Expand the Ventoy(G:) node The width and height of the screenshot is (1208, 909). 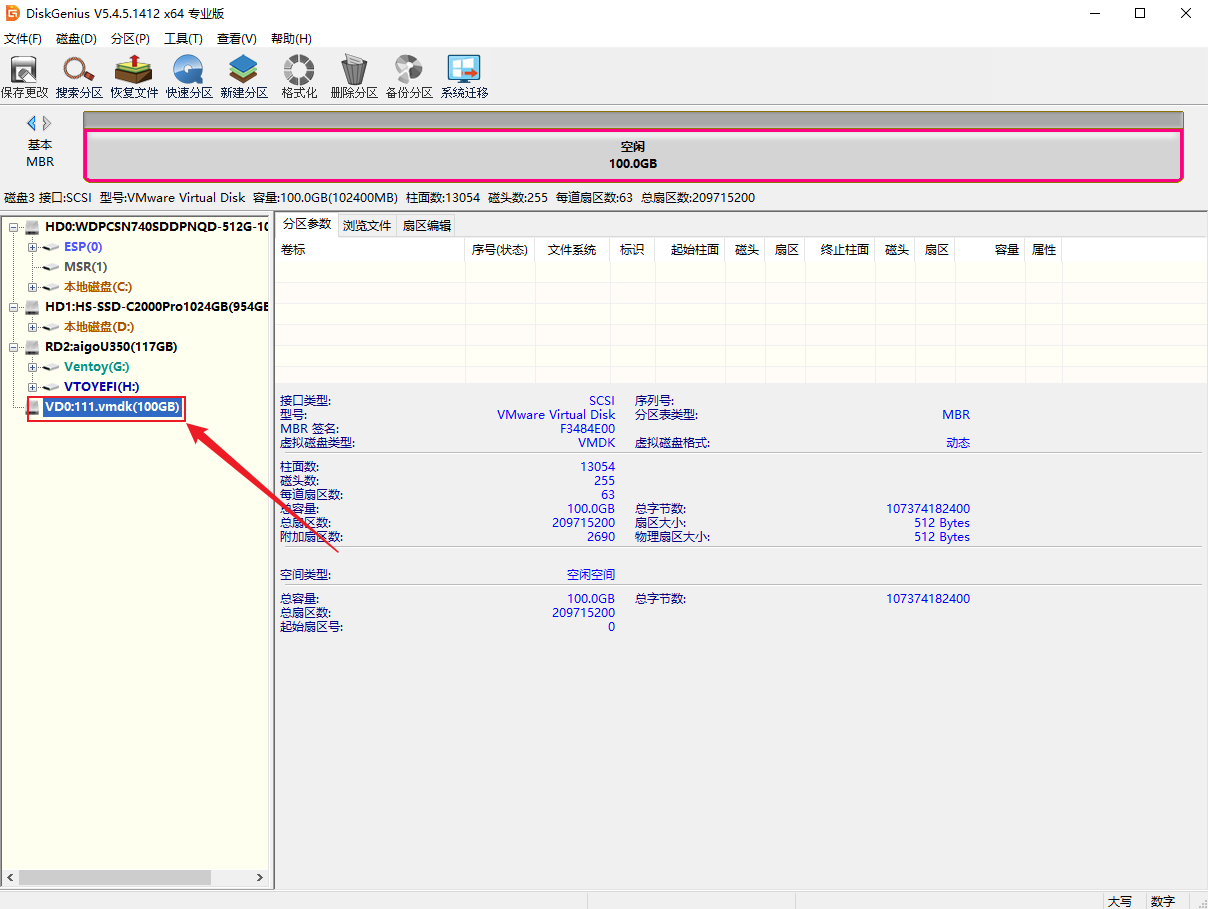point(33,367)
